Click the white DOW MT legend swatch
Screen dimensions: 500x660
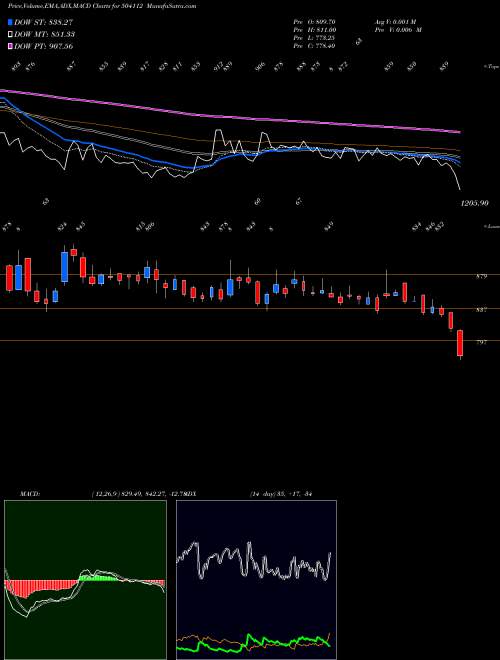[10, 34]
